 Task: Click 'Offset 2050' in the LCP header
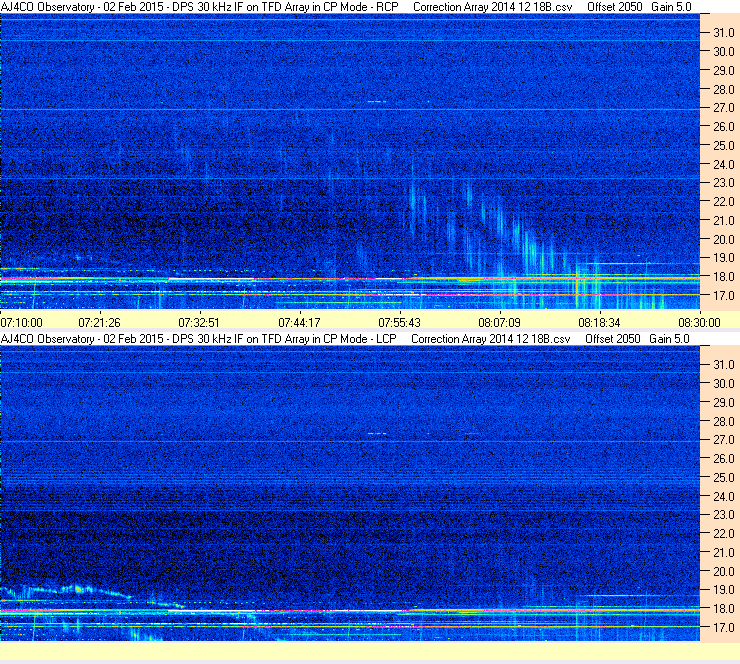pos(613,339)
